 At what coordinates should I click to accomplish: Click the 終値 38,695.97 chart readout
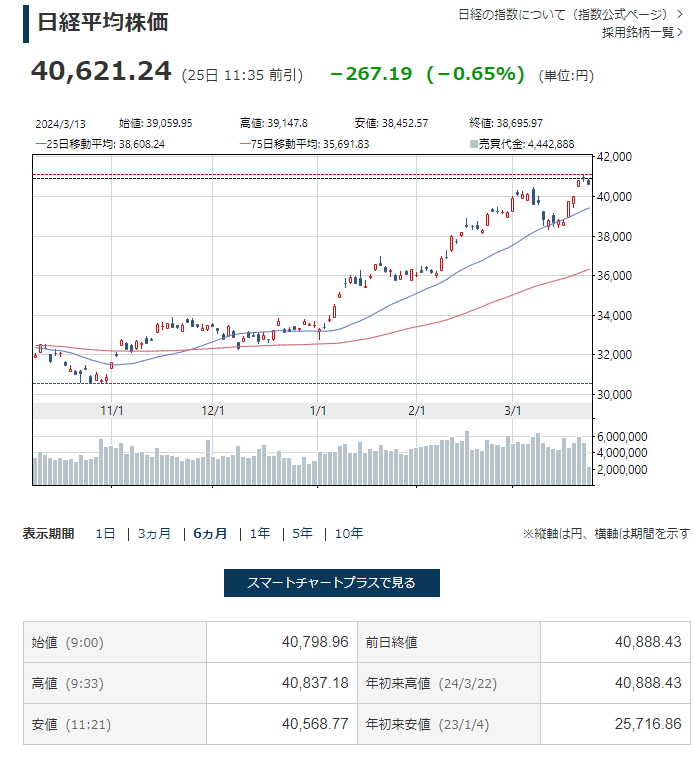pos(506,123)
